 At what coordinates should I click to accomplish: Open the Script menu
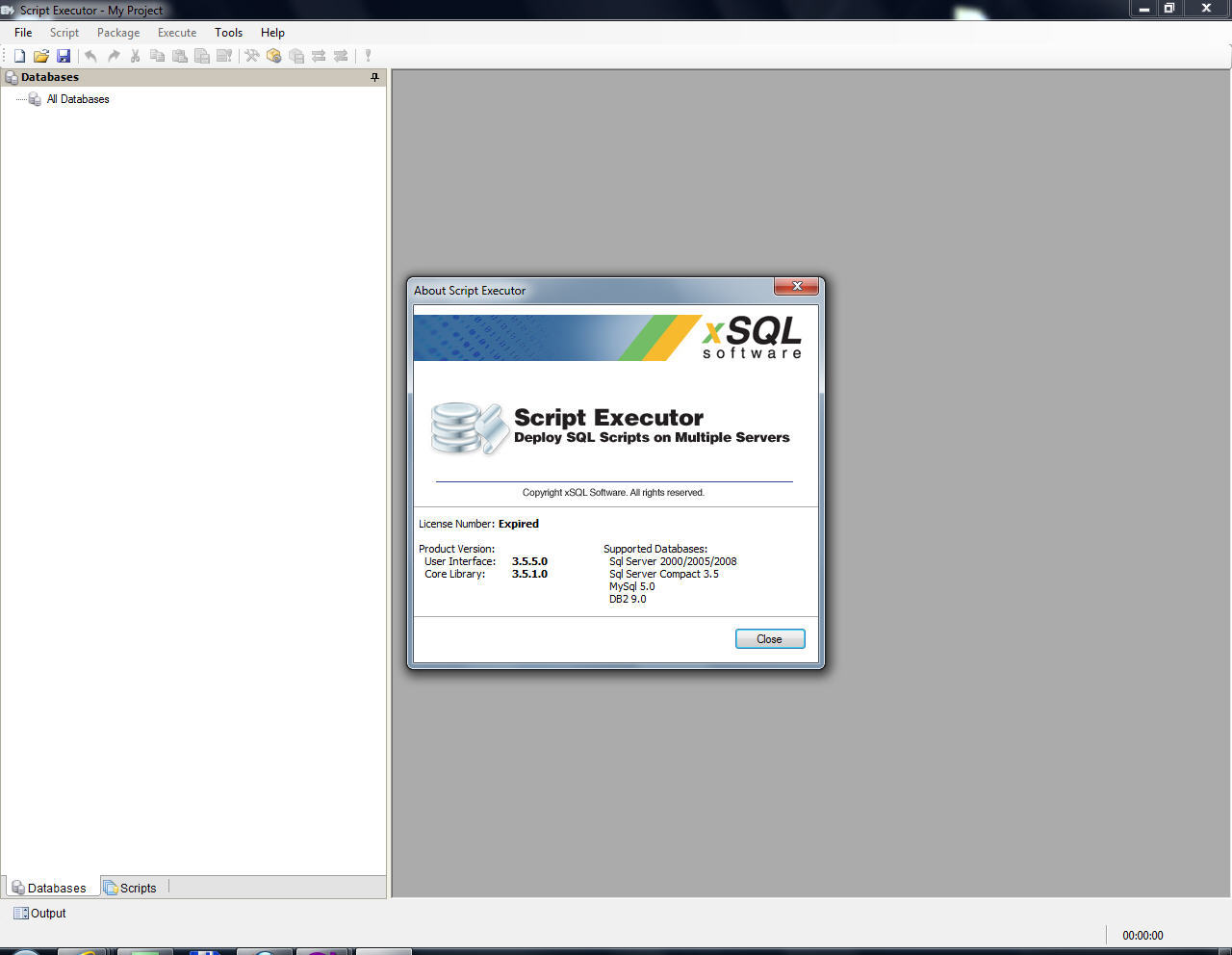[x=64, y=33]
